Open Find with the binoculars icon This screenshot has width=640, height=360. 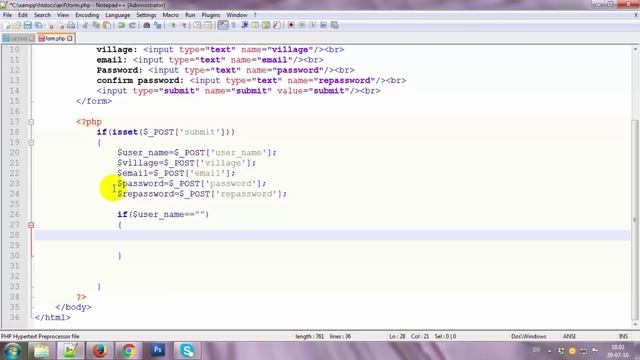pos(147,25)
